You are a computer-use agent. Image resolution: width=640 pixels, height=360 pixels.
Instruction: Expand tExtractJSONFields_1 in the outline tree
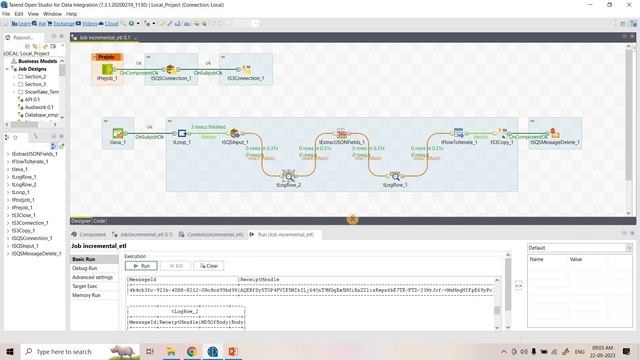click(8, 154)
